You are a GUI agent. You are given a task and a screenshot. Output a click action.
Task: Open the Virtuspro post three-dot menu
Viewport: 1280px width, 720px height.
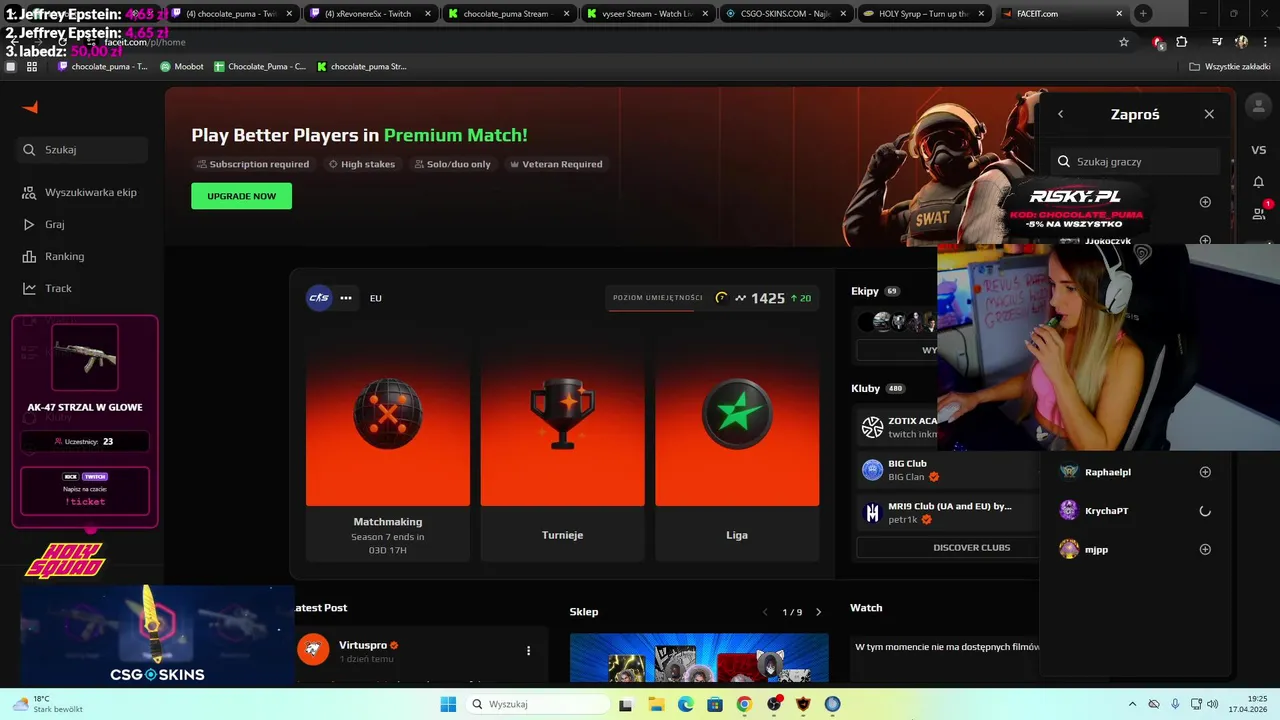(528, 650)
